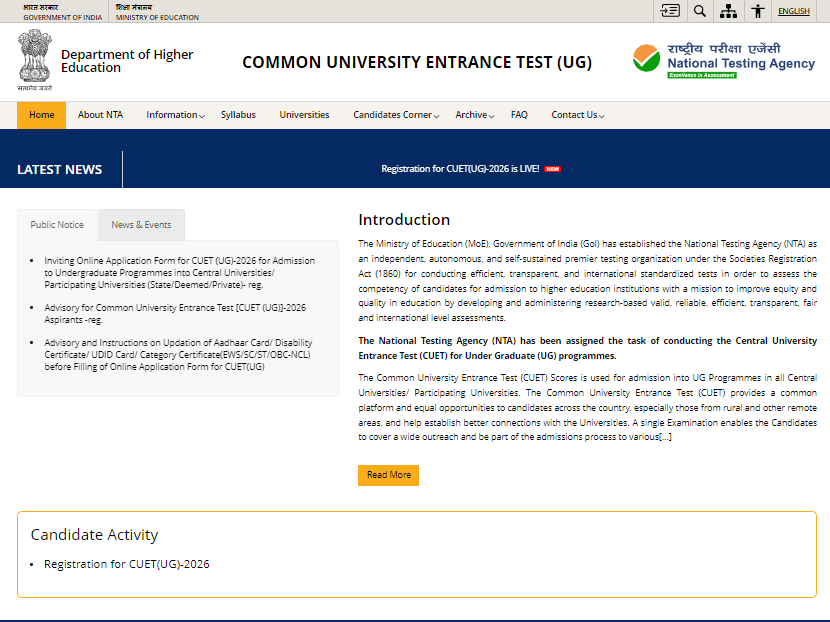
Task: Expand the Archive menu
Action: click(x=473, y=114)
